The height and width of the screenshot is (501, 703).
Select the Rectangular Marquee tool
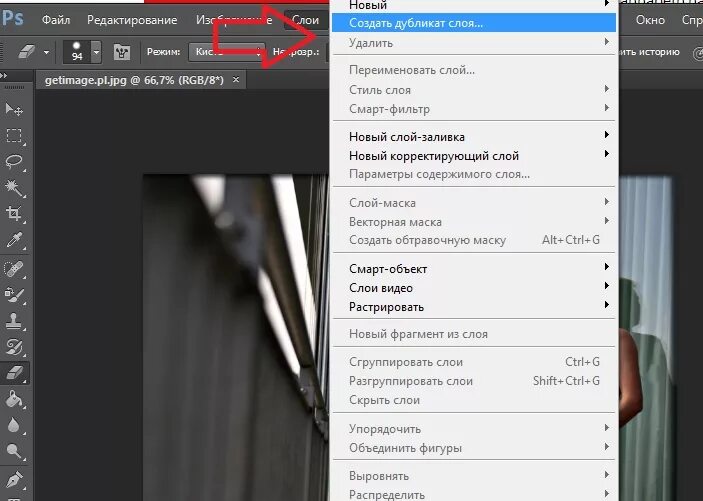[14, 135]
